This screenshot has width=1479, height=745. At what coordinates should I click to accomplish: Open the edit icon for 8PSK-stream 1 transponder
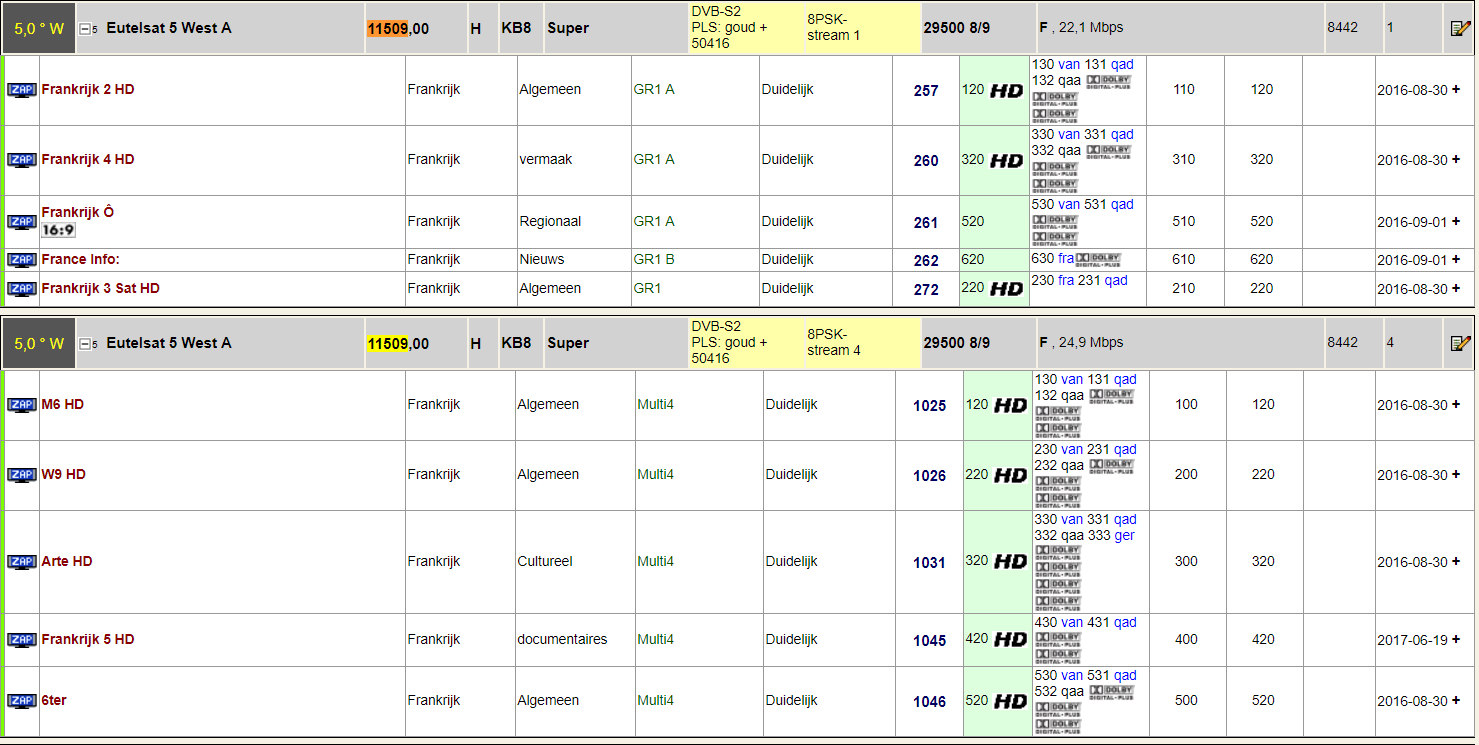(x=1460, y=28)
